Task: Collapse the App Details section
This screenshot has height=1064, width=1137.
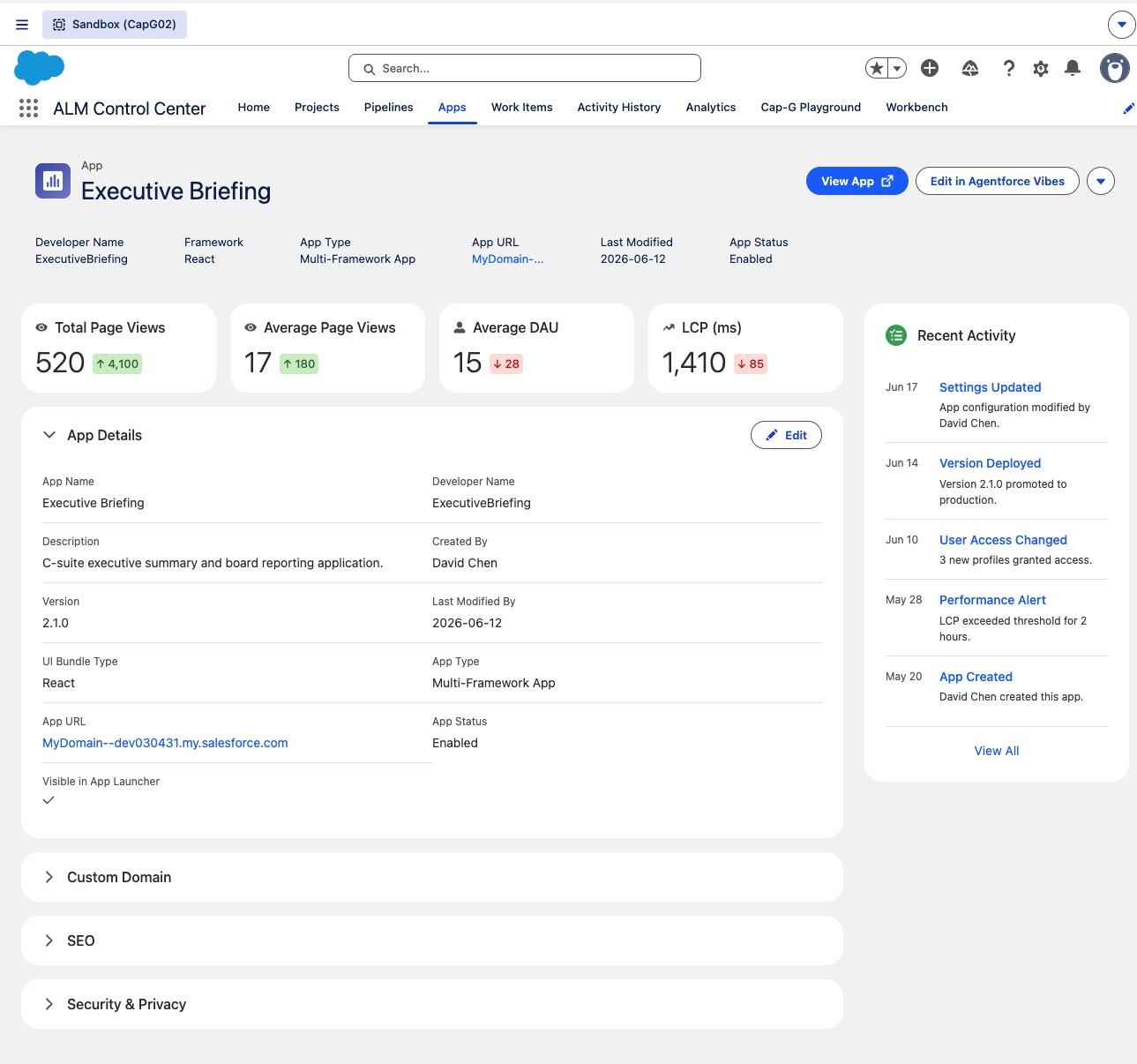Action: coord(49,435)
